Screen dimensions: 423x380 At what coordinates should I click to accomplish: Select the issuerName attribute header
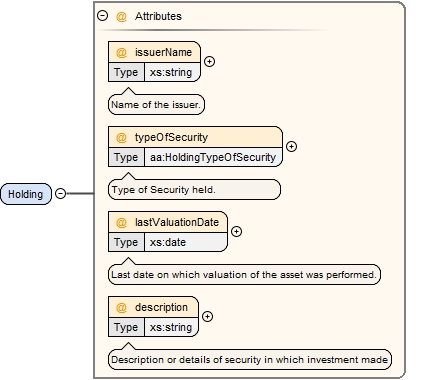155,52
